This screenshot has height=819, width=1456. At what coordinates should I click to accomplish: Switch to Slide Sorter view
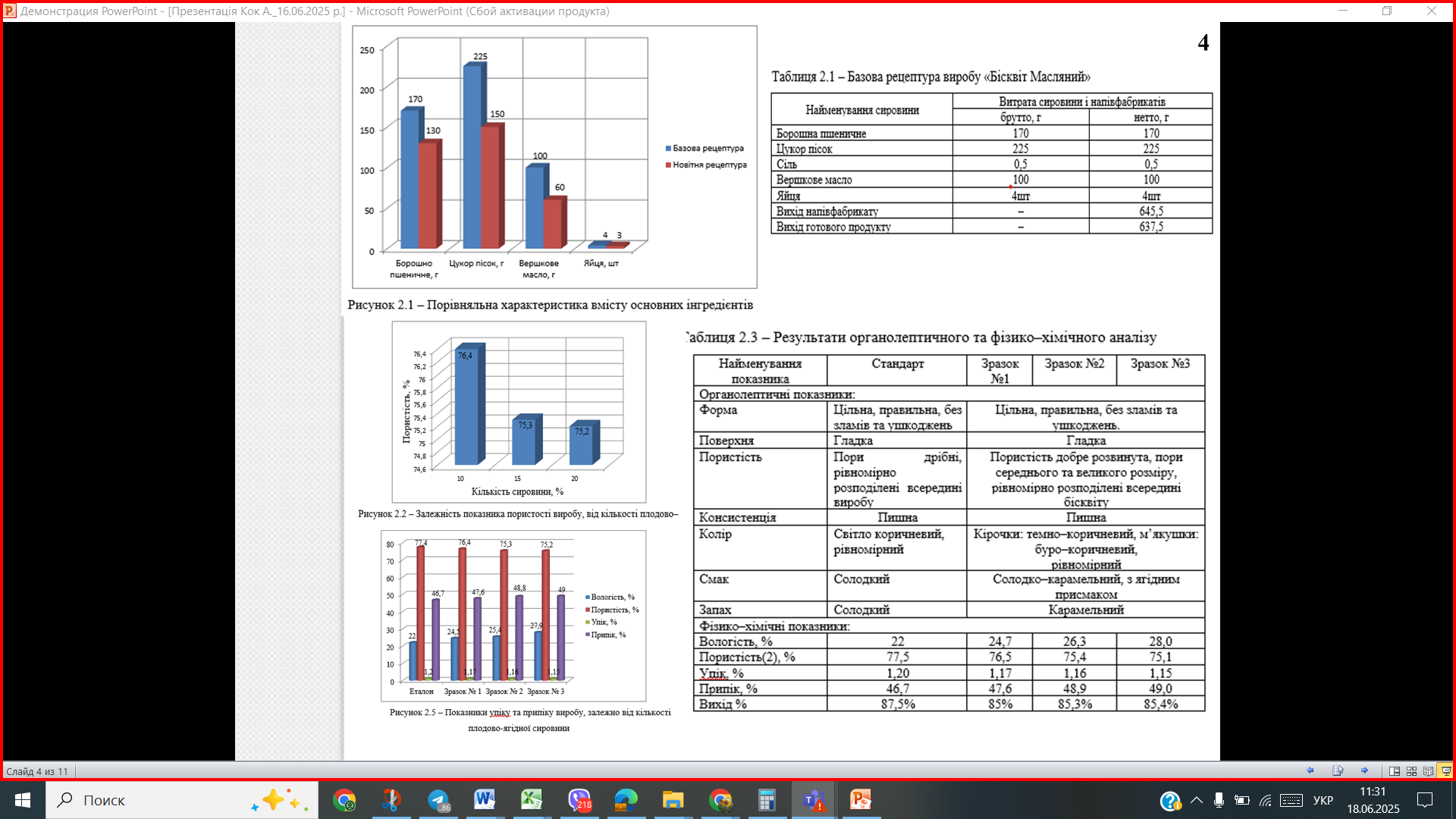(1411, 771)
